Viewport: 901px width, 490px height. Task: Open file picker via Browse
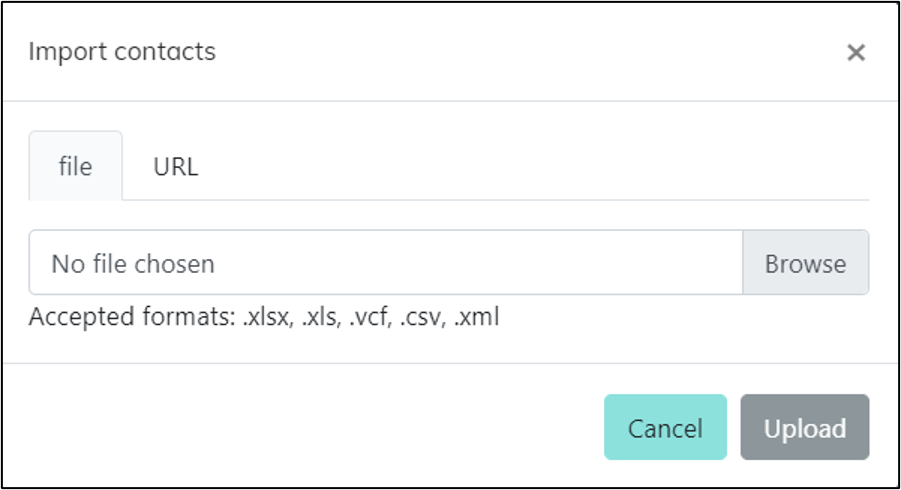click(805, 264)
